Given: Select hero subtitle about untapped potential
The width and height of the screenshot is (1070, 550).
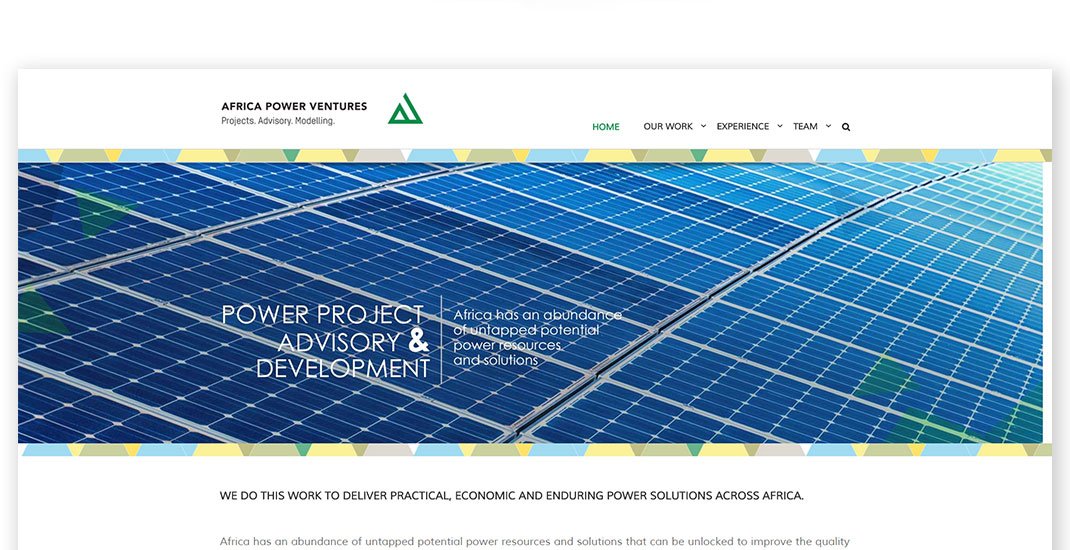Looking at the screenshot, I should coord(537,337).
